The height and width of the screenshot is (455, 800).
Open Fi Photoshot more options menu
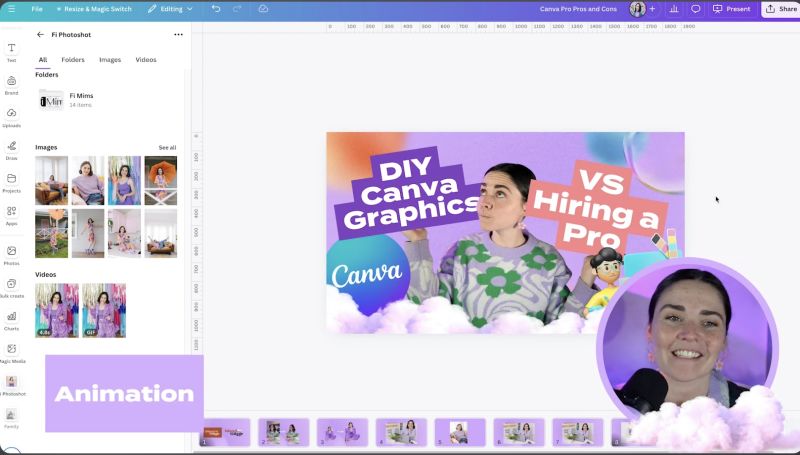(178, 35)
